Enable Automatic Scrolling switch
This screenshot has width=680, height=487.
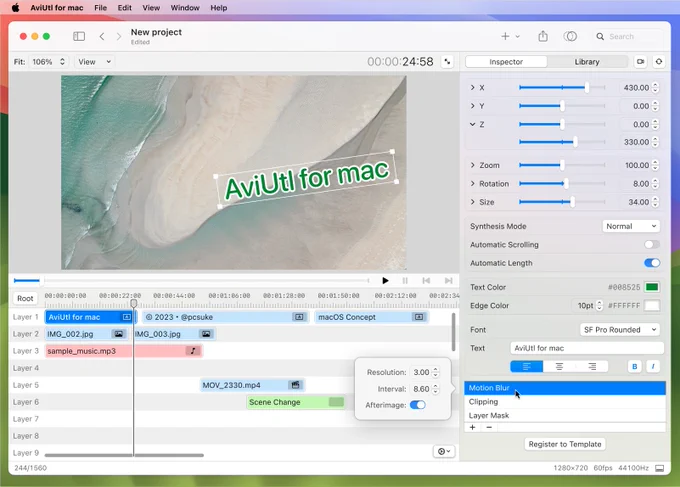[652, 245]
